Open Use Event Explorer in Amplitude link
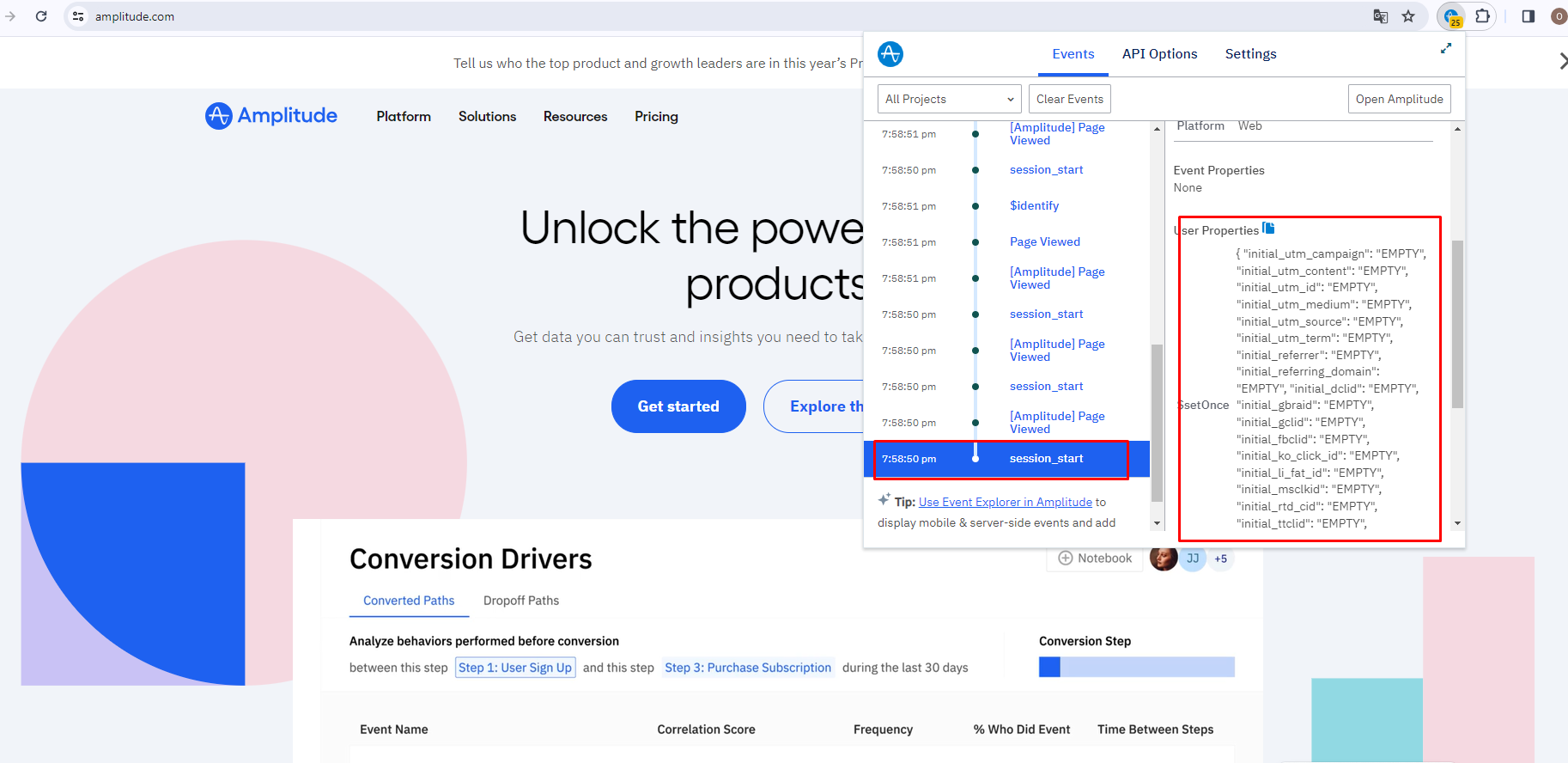The height and width of the screenshot is (763, 1568). pos(1006,502)
